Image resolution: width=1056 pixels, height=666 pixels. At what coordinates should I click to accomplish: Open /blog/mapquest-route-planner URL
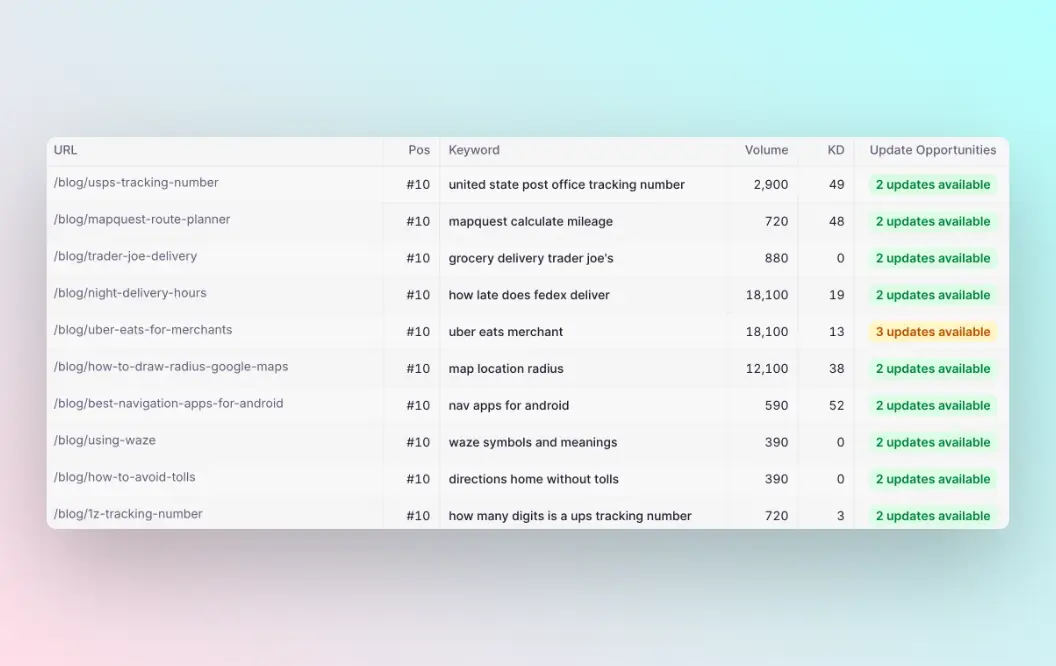(x=142, y=220)
